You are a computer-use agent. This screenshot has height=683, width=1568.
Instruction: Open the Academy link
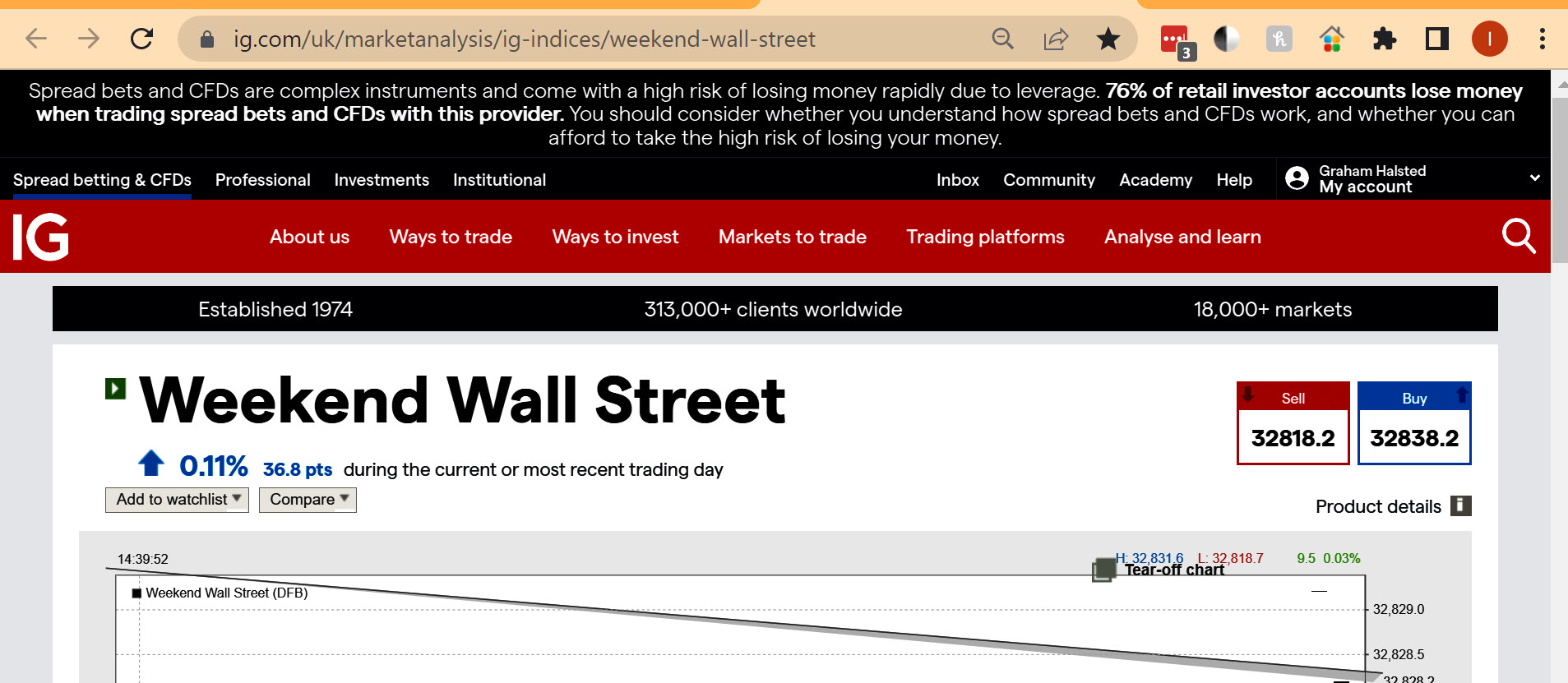[x=1155, y=180]
